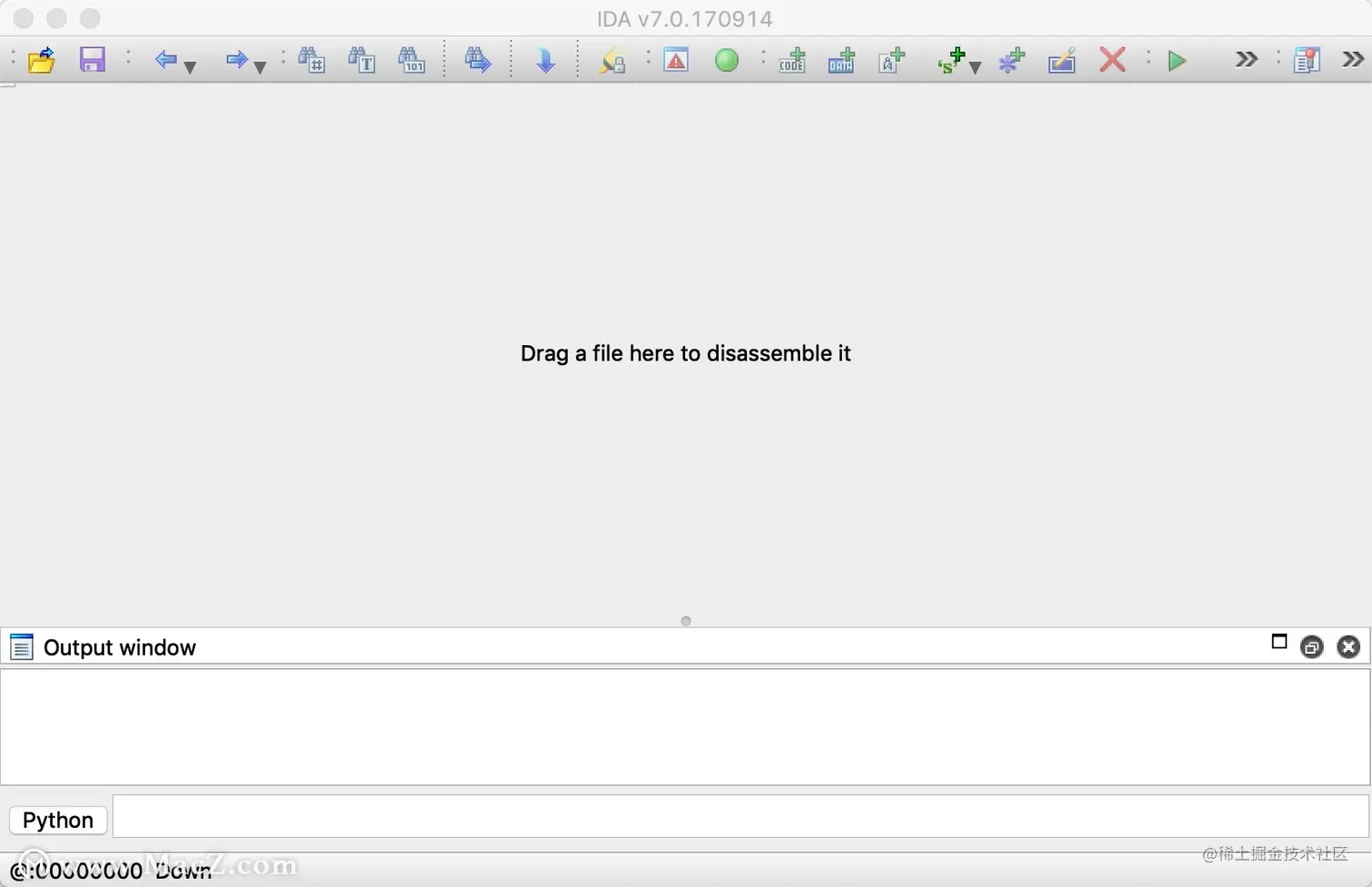1372x887 pixels.
Task: Save the database with the floppy icon
Action: (93, 60)
